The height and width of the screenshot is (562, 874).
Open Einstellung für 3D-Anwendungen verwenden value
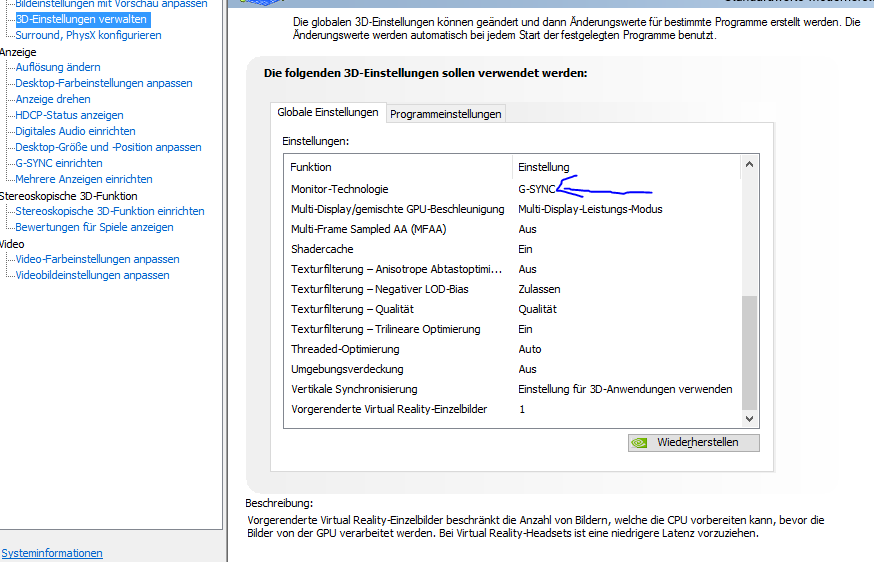coord(625,390)
